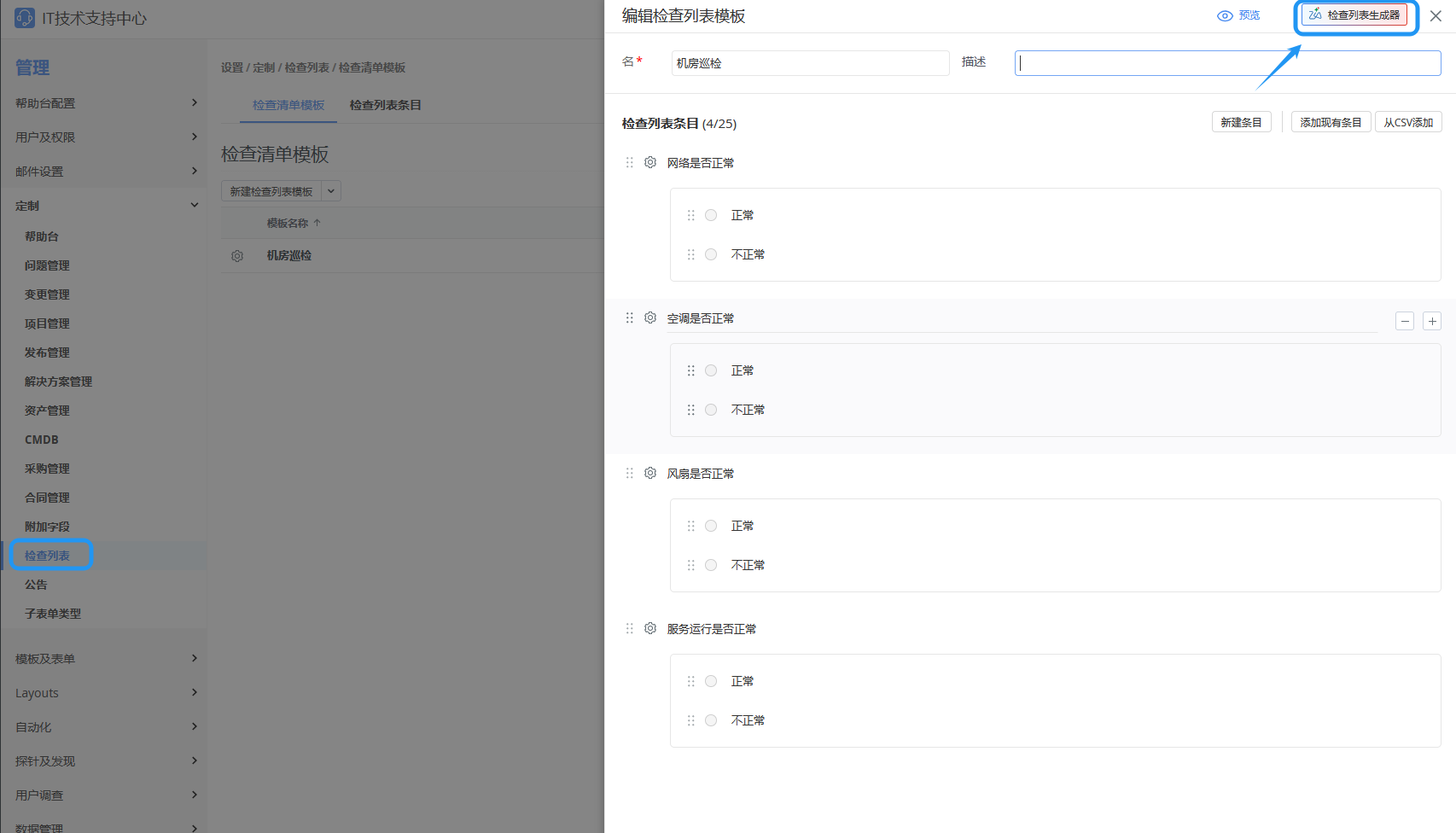
Task: Open settings gear for 风扇是否正常
Action: 650,473
